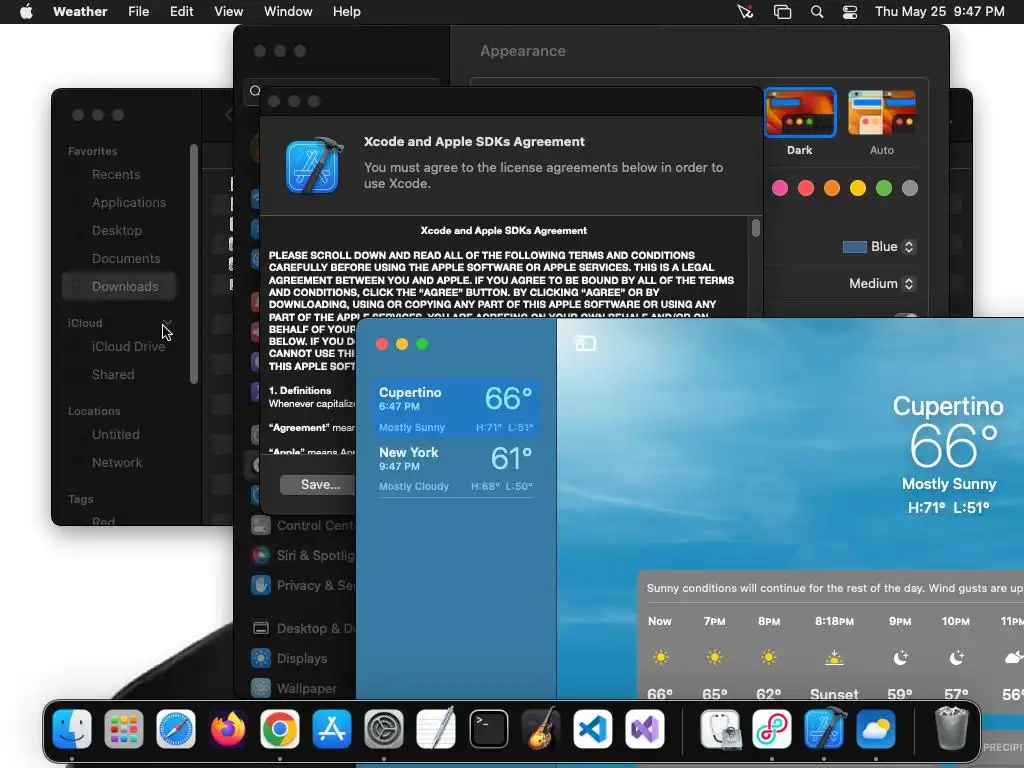Screen dimensions: 1024x768
Task: Click the pink and teal loop Dock icon
Action: click(x=772, y=729)
